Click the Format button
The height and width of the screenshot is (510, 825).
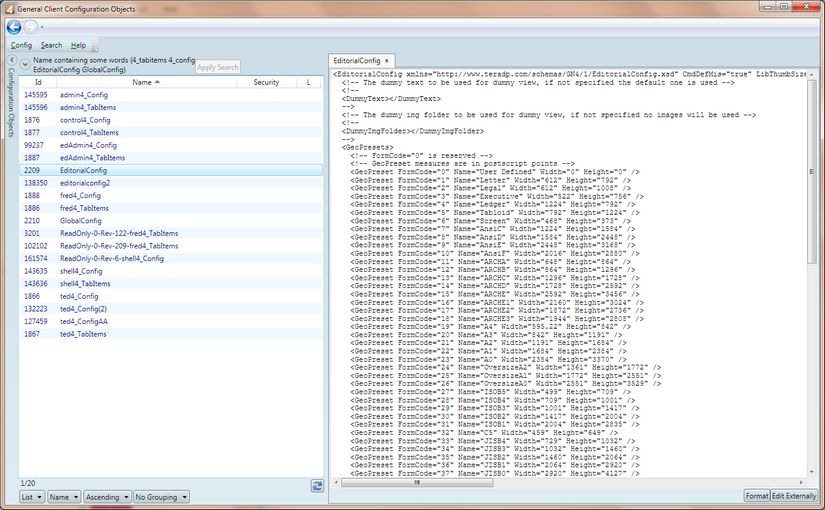[757, 496]
